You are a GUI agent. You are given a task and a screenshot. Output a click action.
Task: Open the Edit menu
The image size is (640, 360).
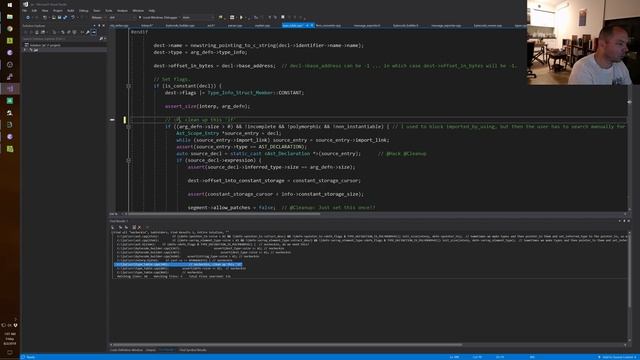point(34,11)
